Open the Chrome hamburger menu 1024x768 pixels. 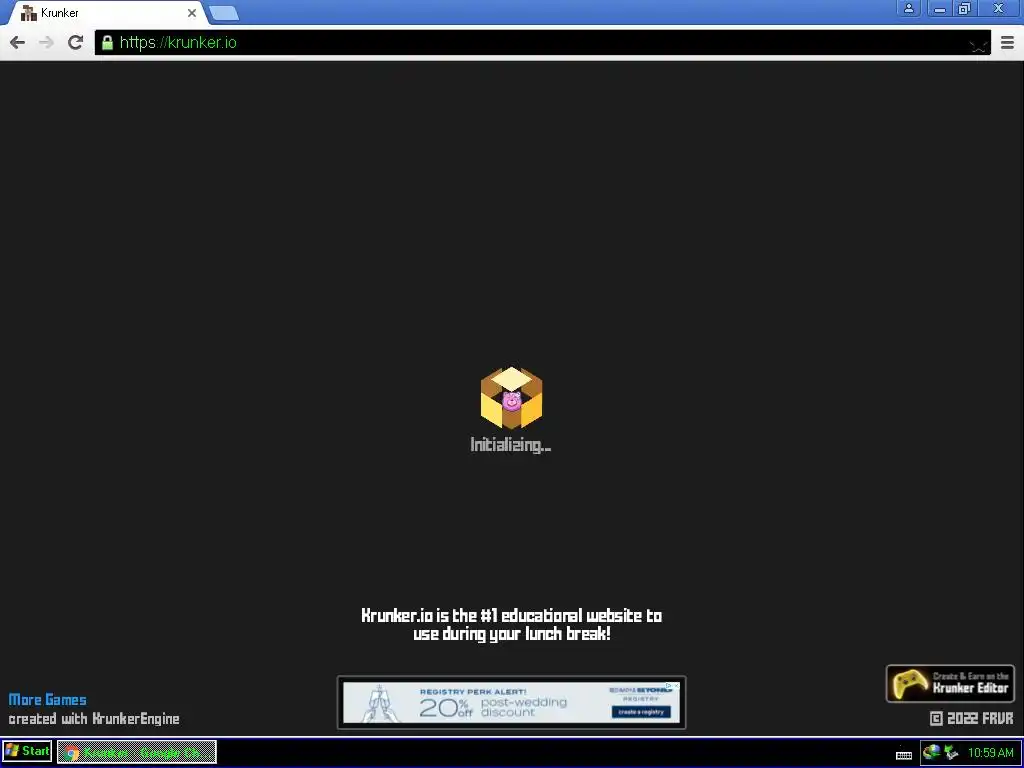pyautogui.click(x=1007, y=42)
